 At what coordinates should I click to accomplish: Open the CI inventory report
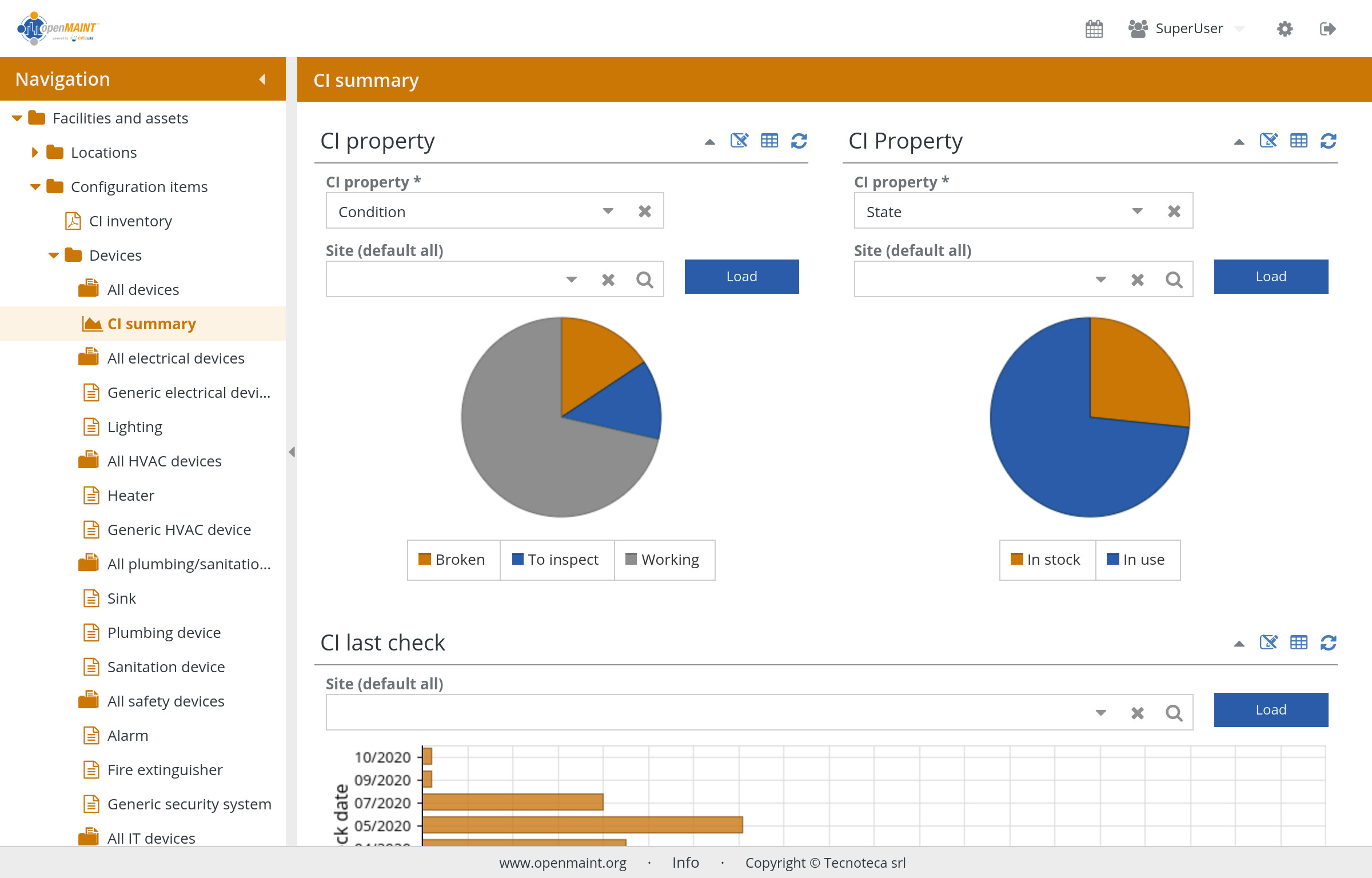pos(130,221)
